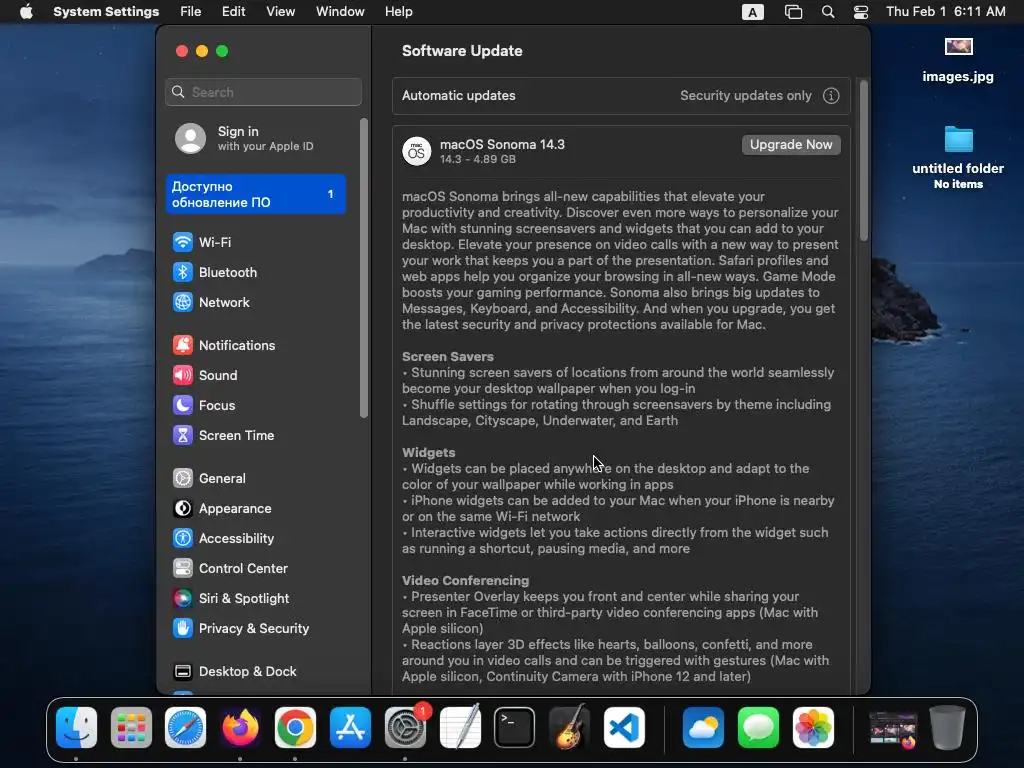1024x768 pixels.
Task: Open App Store from the Dock
Action: (350, 728)
